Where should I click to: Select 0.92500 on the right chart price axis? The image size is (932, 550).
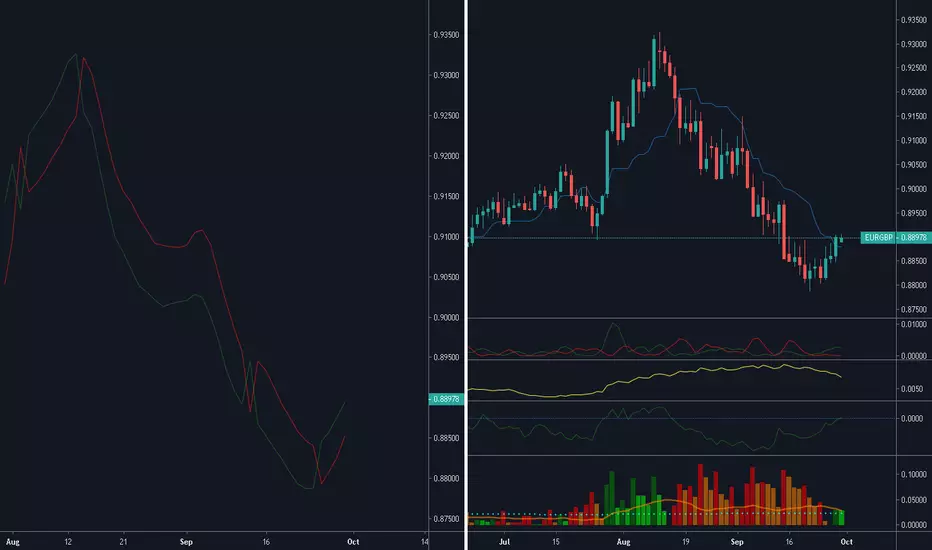point(914,68)
